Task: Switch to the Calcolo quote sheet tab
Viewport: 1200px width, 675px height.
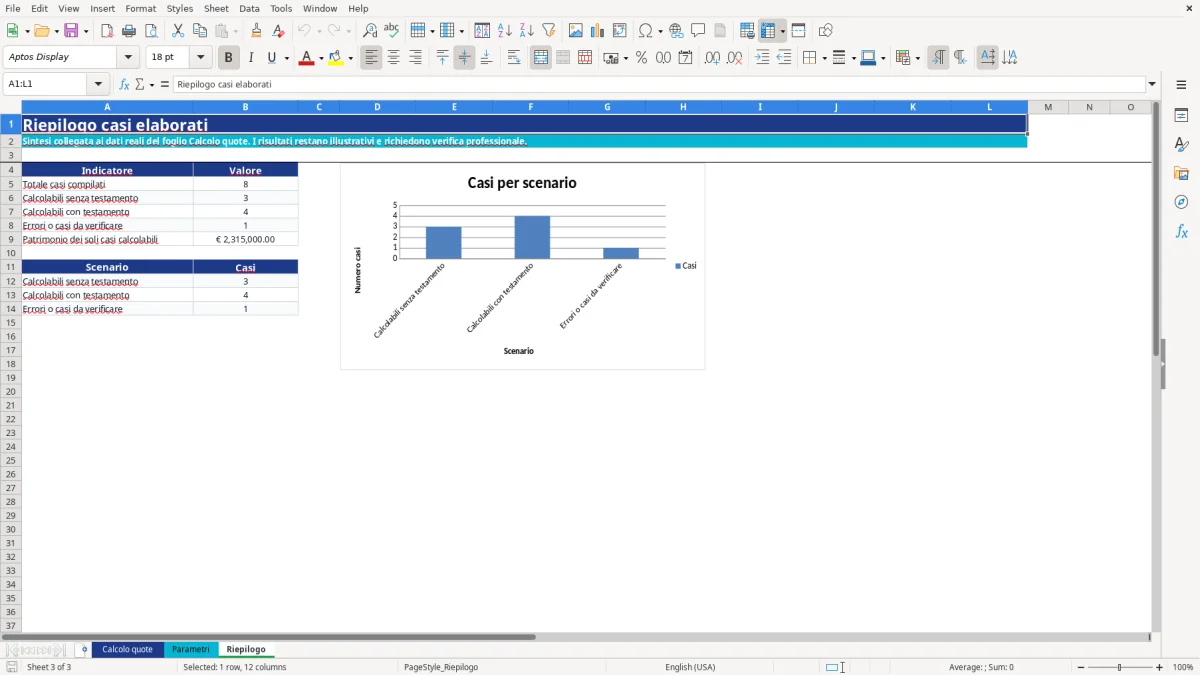Action: (127, 650)
